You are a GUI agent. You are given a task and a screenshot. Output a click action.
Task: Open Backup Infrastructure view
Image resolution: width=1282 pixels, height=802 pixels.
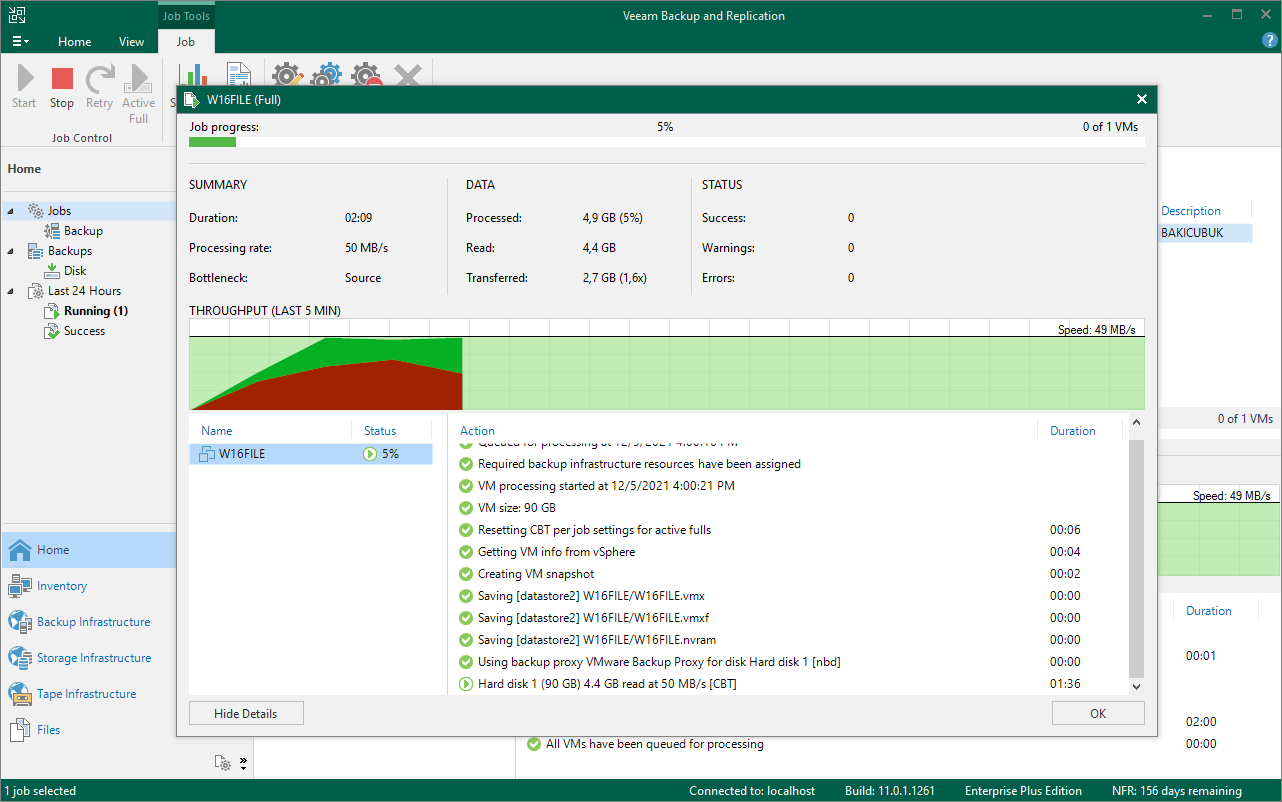click(93, 622)
